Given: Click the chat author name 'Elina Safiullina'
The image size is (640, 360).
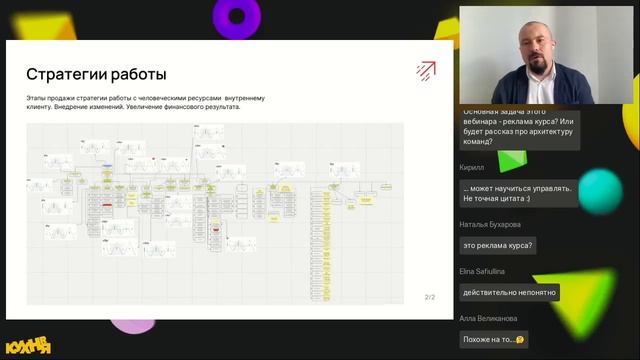Looking at the screenshot, I should tap(482, 271).
